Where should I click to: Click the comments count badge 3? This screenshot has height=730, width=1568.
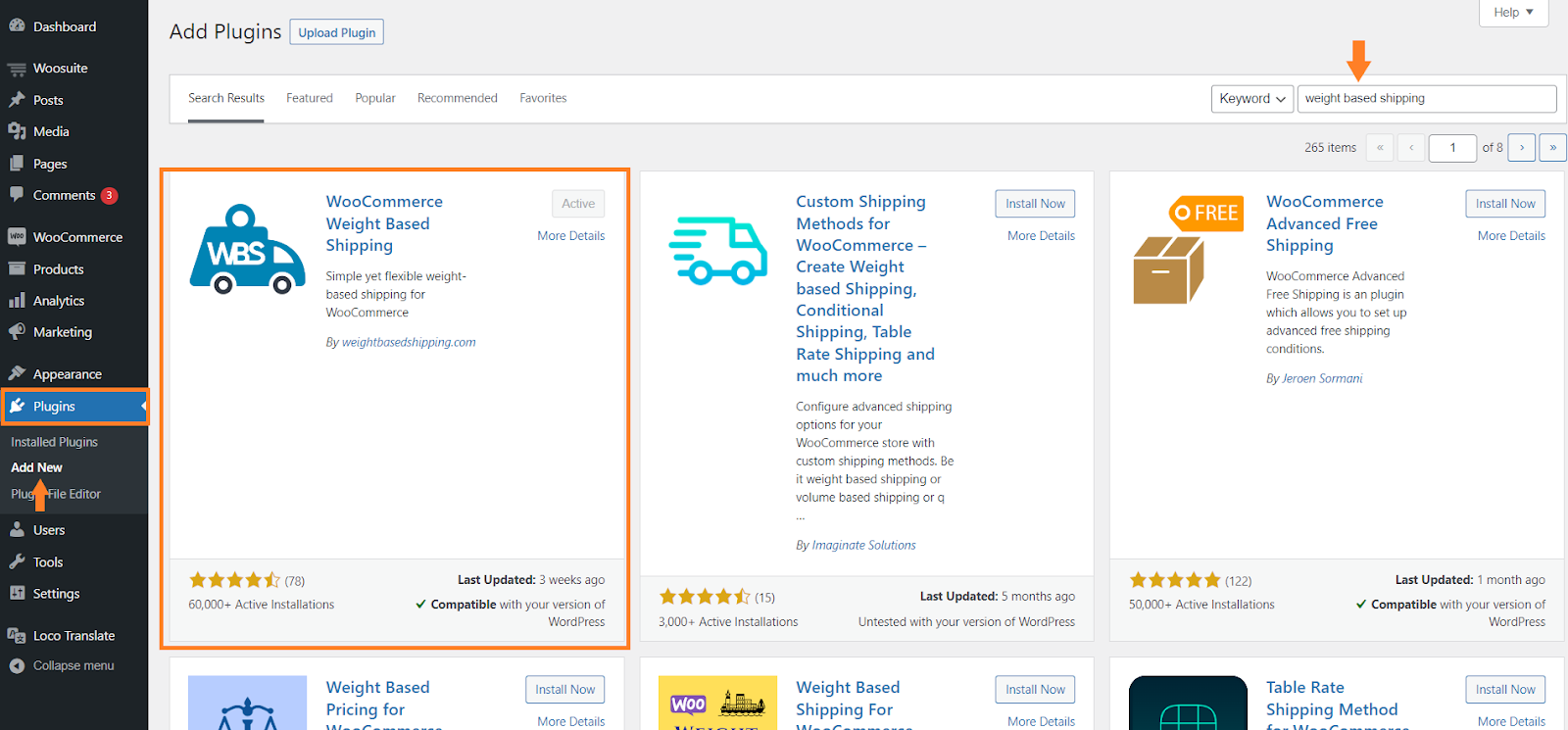pyautogui.click(x=110, y=195)
